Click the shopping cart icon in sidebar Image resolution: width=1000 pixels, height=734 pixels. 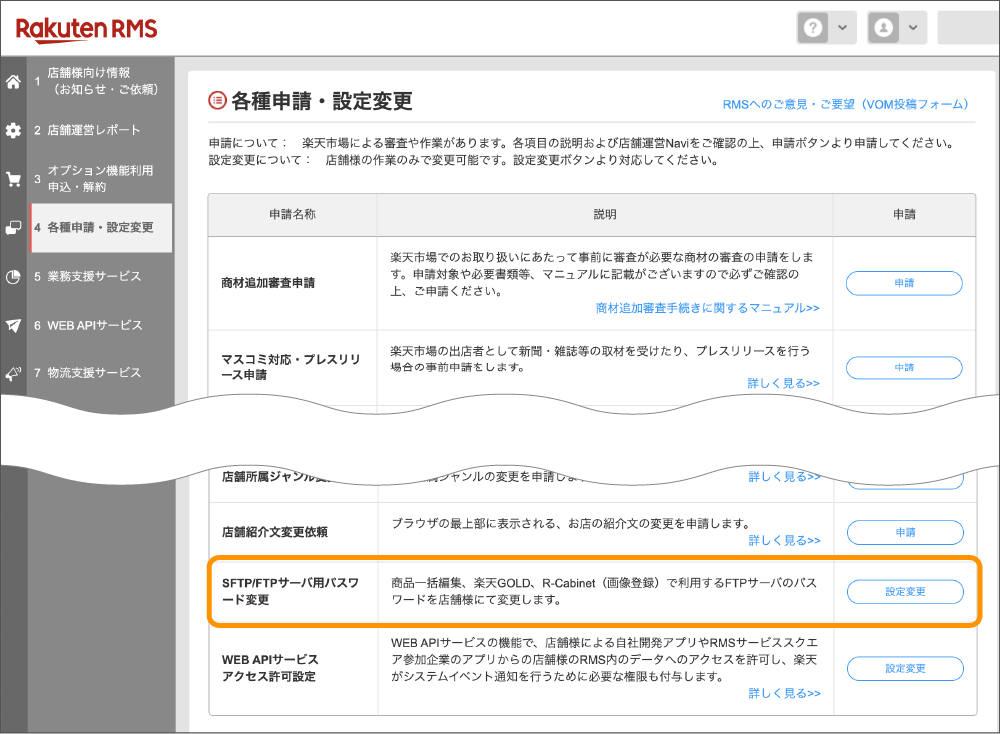coord(13,180)
